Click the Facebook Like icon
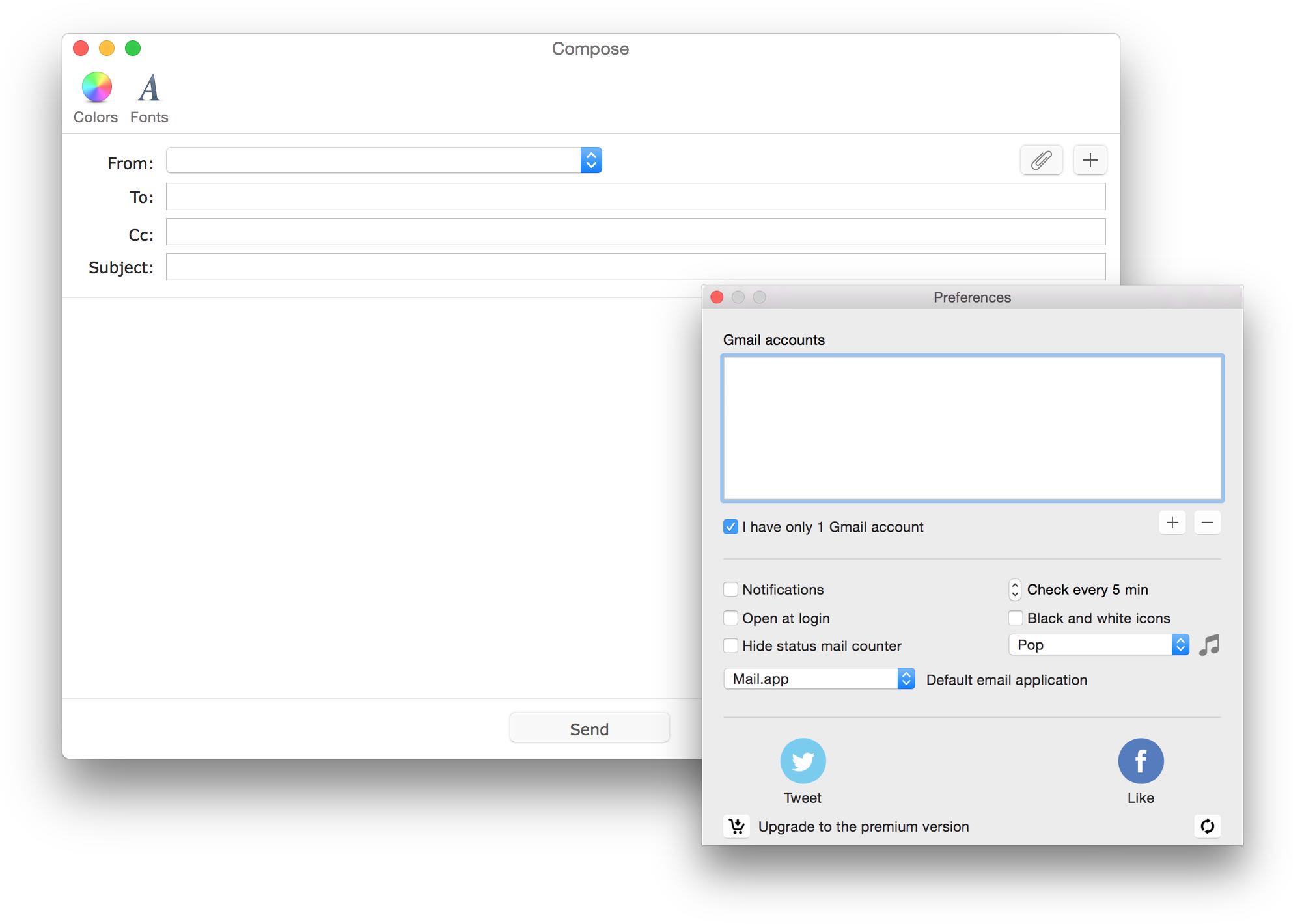 tap(1141, 761)
